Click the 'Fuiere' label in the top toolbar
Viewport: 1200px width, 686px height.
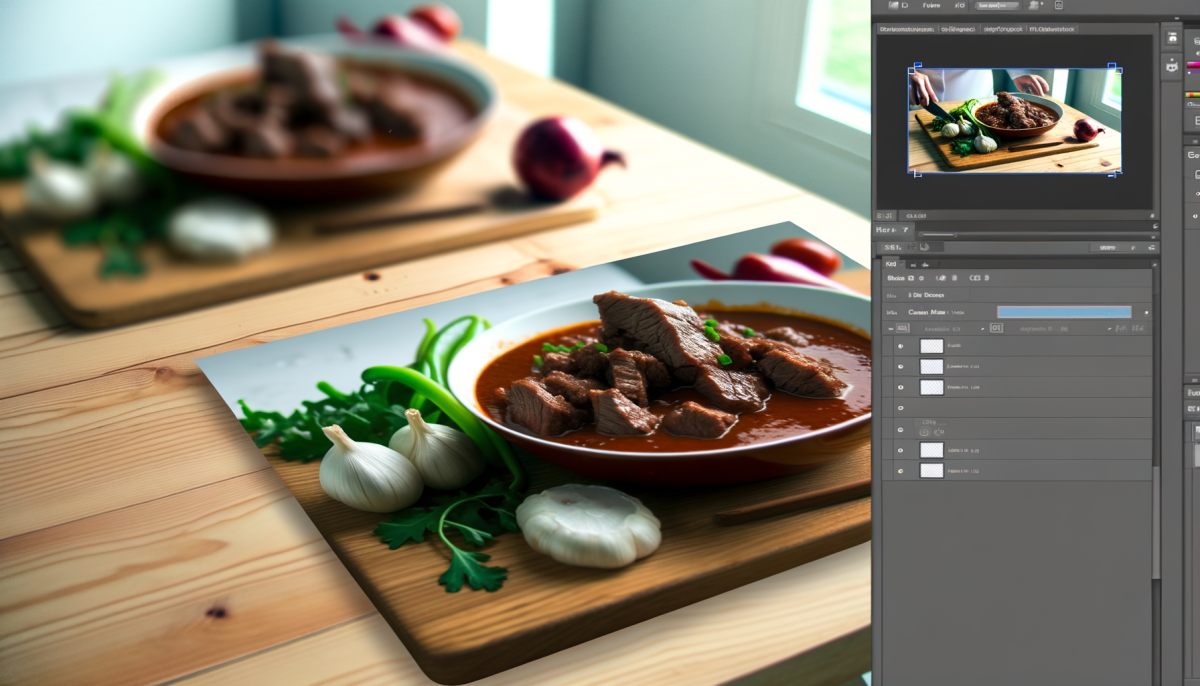point(932,6)
